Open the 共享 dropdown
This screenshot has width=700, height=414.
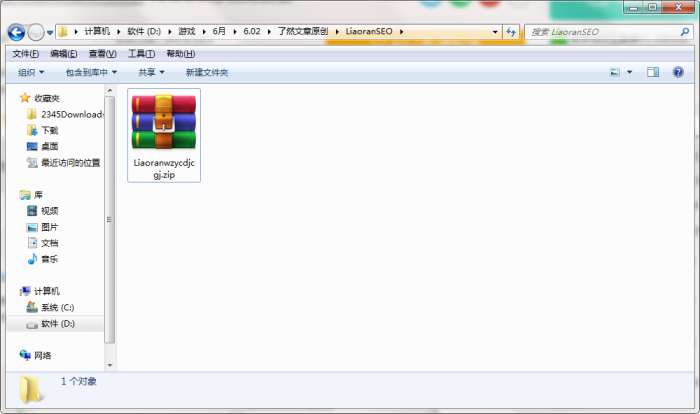point(151,72)
